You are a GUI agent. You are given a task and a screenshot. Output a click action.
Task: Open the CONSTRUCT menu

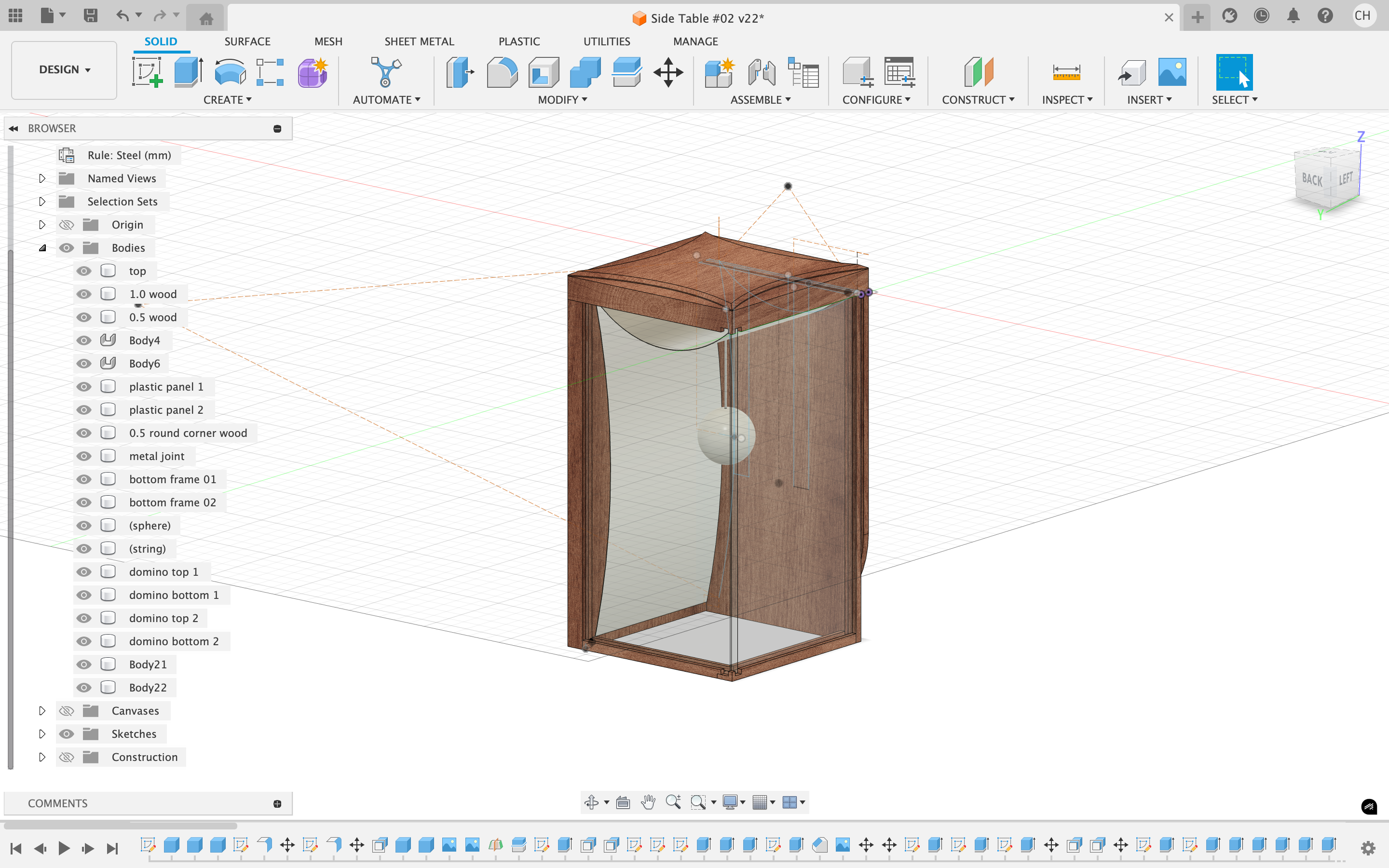tap(978, 99)
